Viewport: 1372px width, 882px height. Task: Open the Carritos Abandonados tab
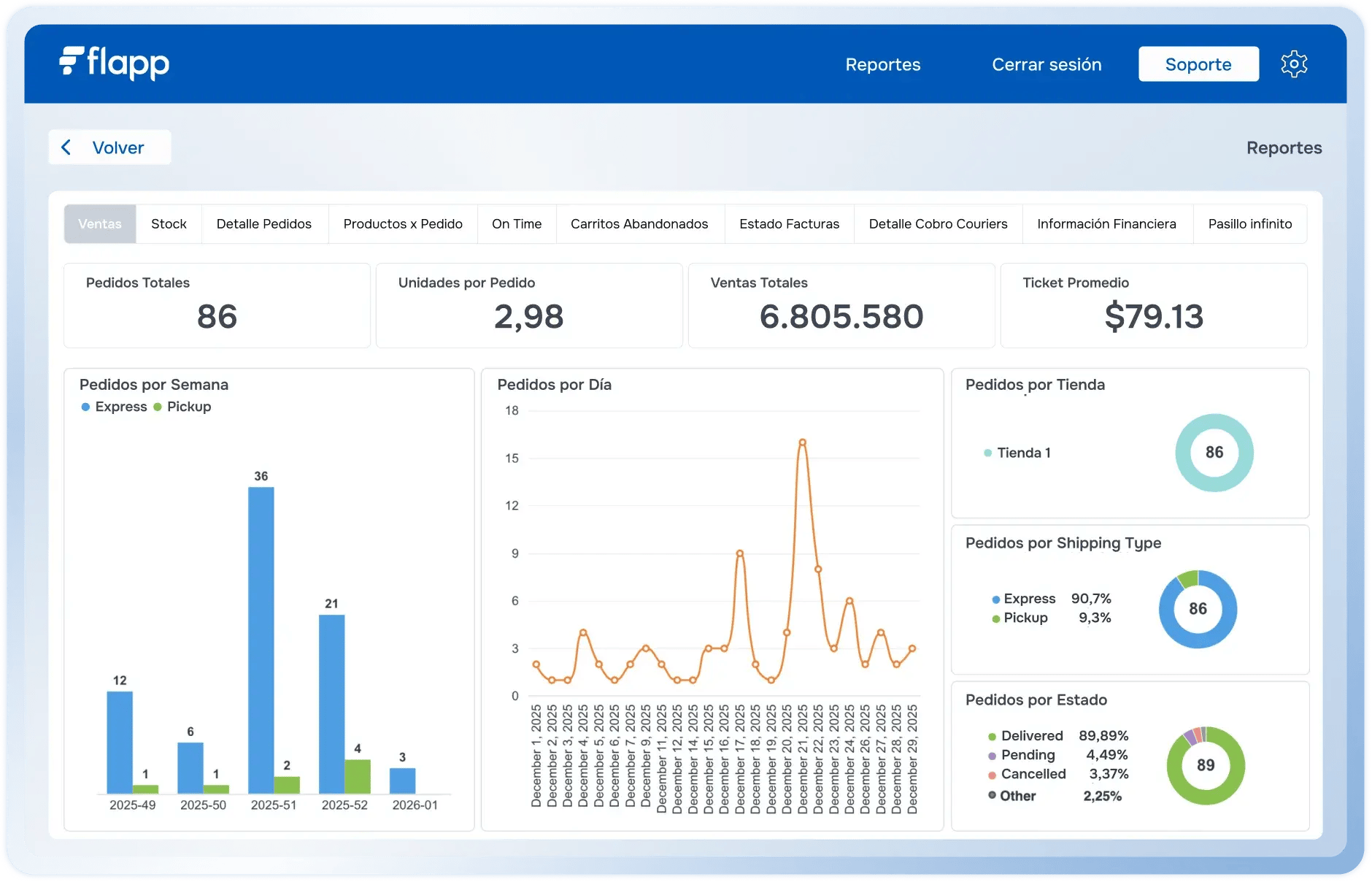pos(639,224)
